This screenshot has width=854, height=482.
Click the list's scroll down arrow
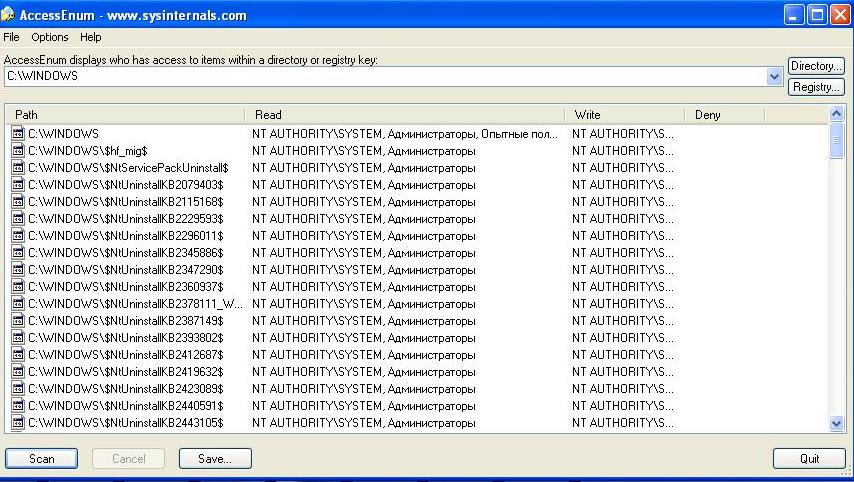pyautogui.click(x=837, y=423)
